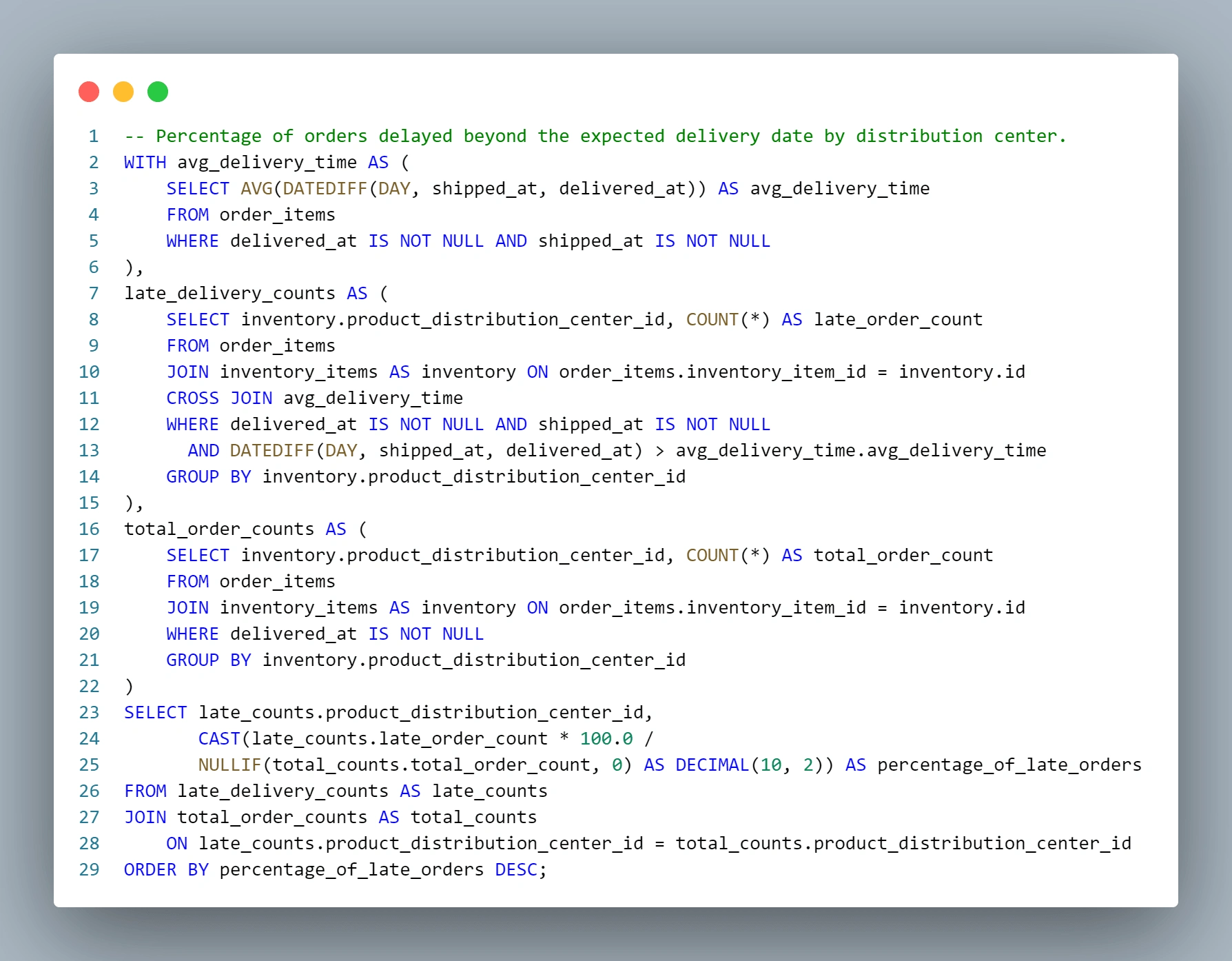Click AVG function on line 3
The width and height of the screenshot is (1232, 961).
tap(256, 189)
